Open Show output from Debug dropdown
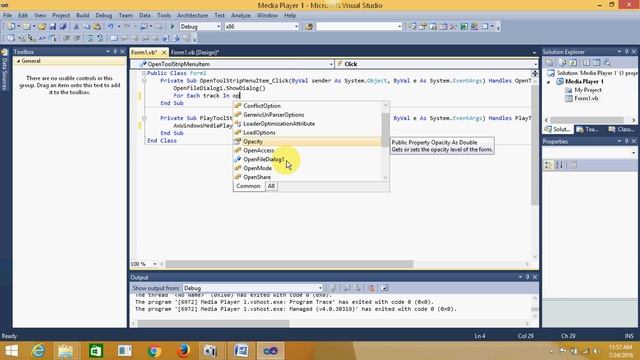This screenshot has width=640, height=360. (x=320, y=288)
